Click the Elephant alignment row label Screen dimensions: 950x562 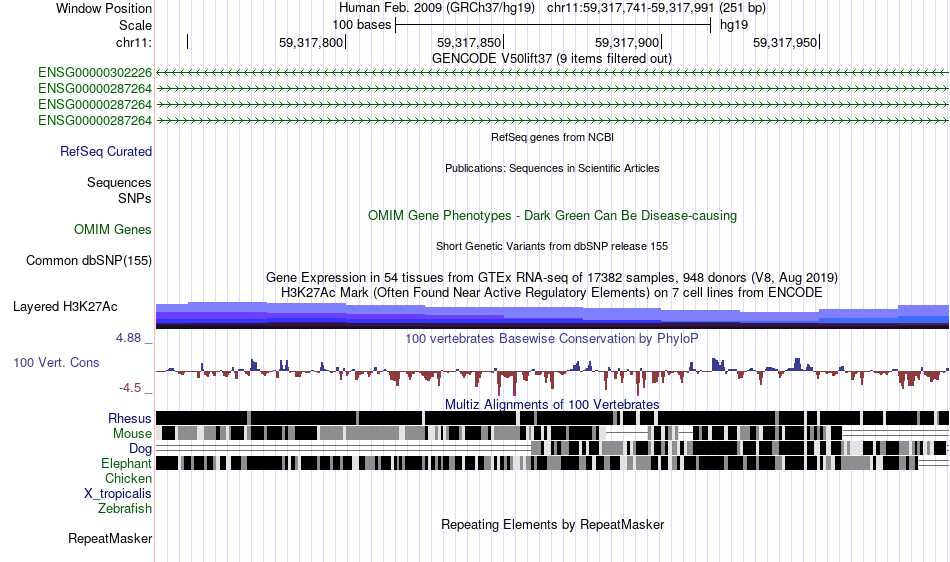127,463
